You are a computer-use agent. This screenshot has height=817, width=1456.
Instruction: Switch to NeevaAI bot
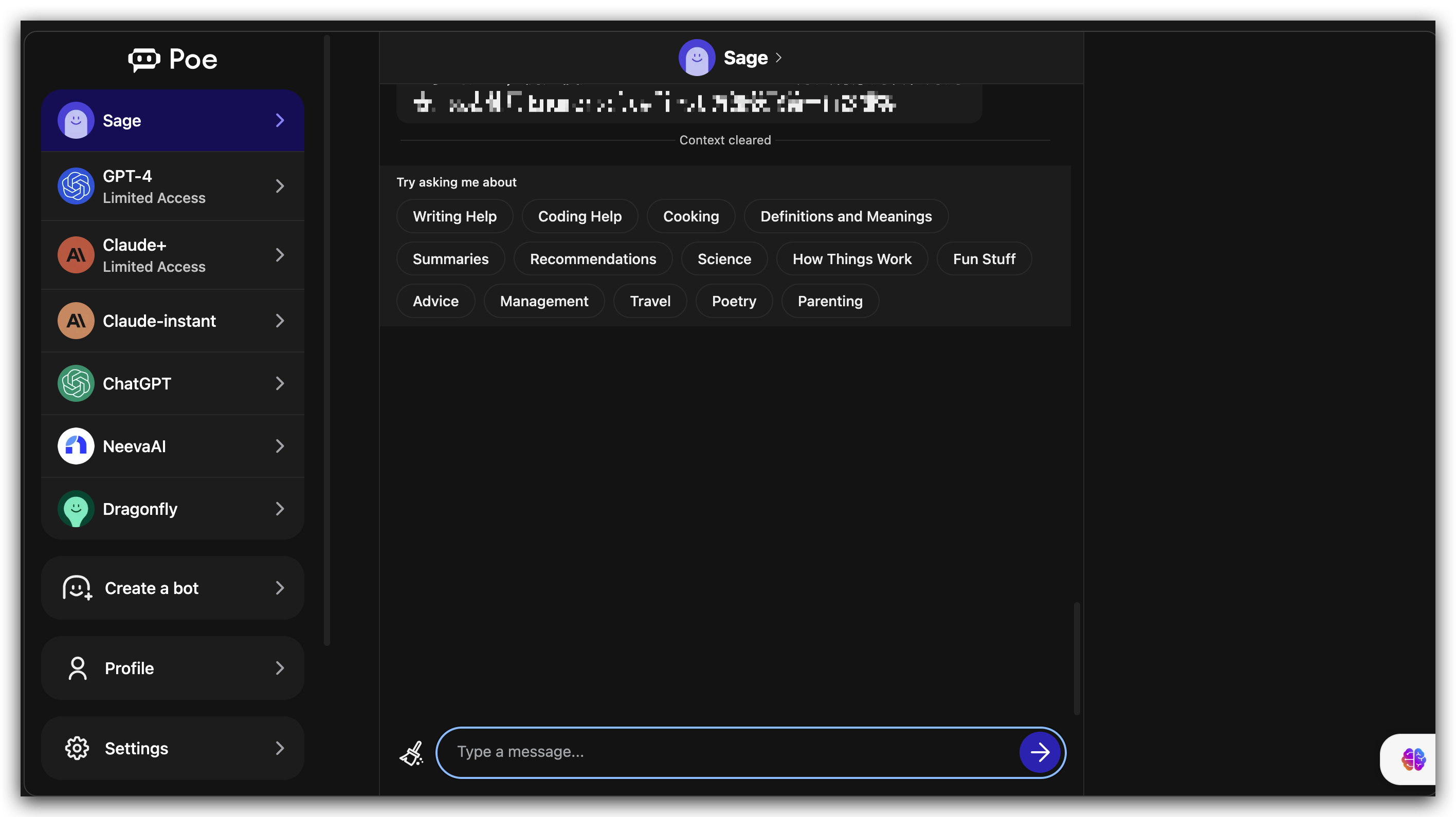pyautogui.click(x=173, y=447)
